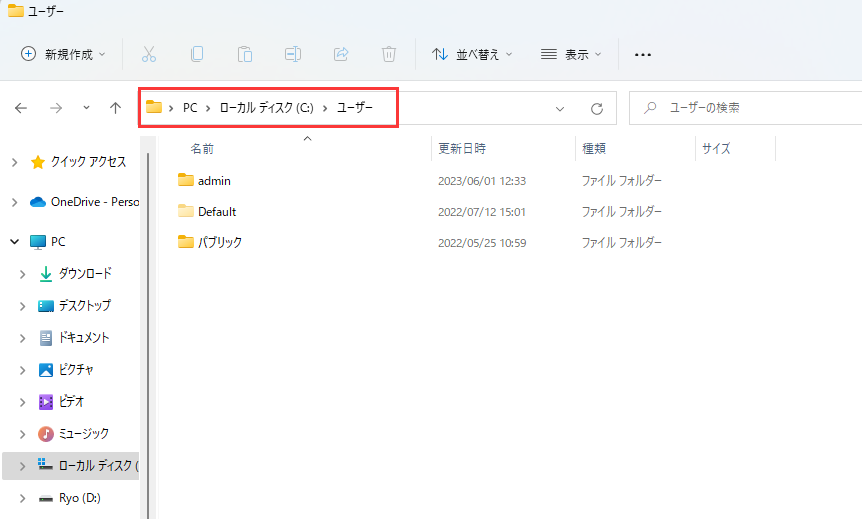Click the ダウンロード download arrow icon
The width and height of the screenshot is (862, 519).
pos(46,274)
